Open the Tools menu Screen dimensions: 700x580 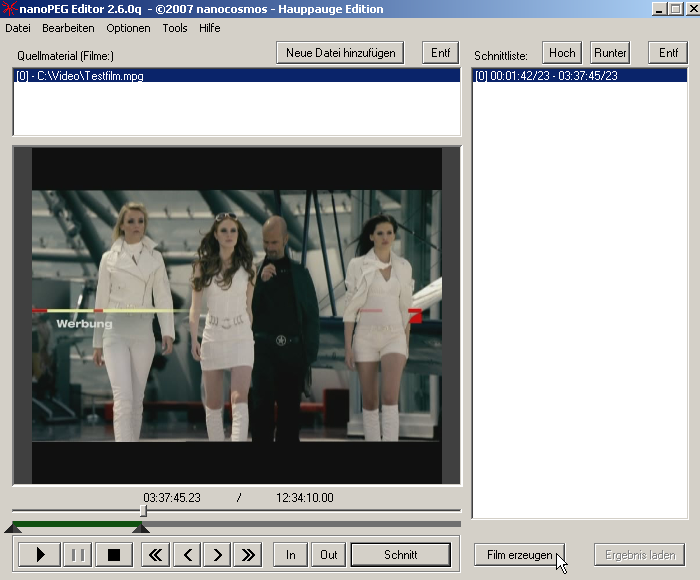(175, 28)
